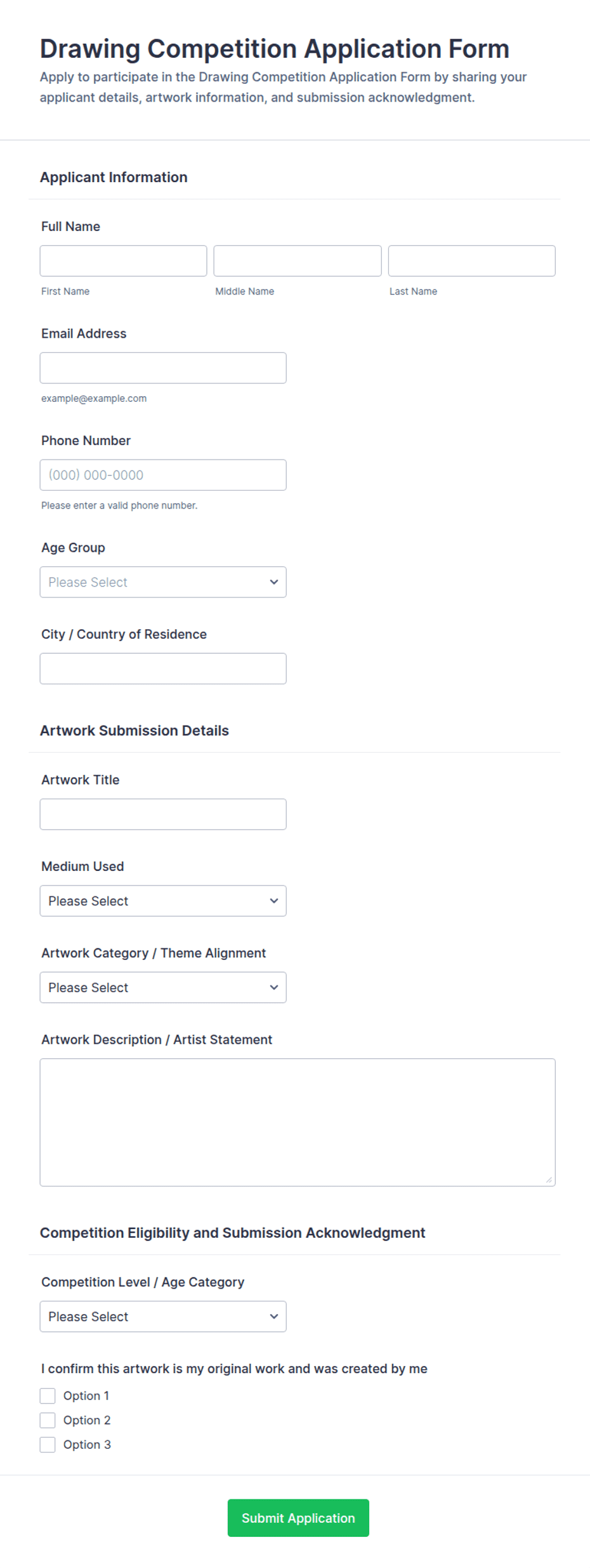Open the Competition Level / Age Category dropdown
The height and width of the screenshot is (1568, 590).
(x=163, y=1317)
